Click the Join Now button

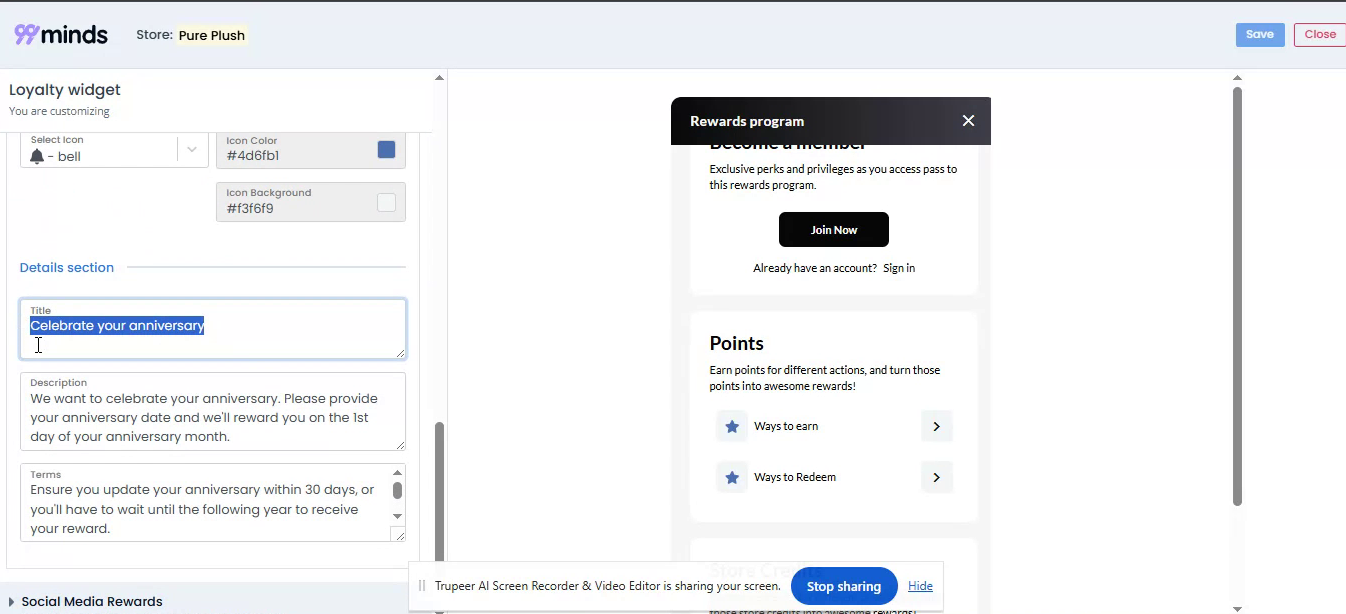click(834, 230)
